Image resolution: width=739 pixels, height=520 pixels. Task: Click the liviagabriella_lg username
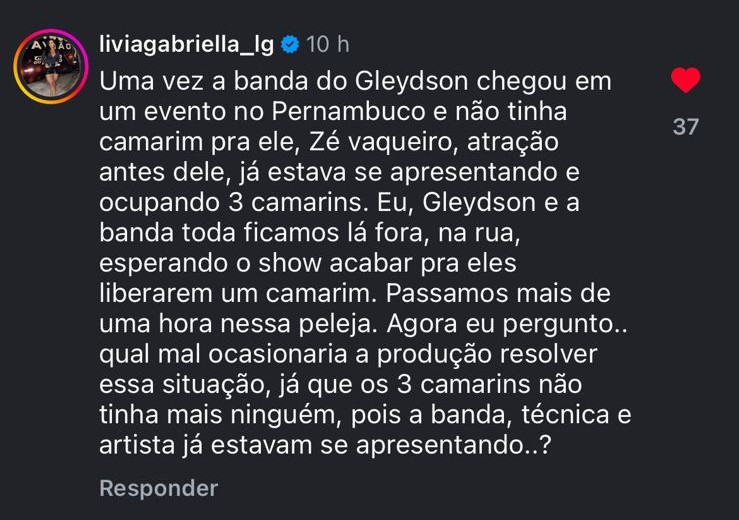(186, 44)
